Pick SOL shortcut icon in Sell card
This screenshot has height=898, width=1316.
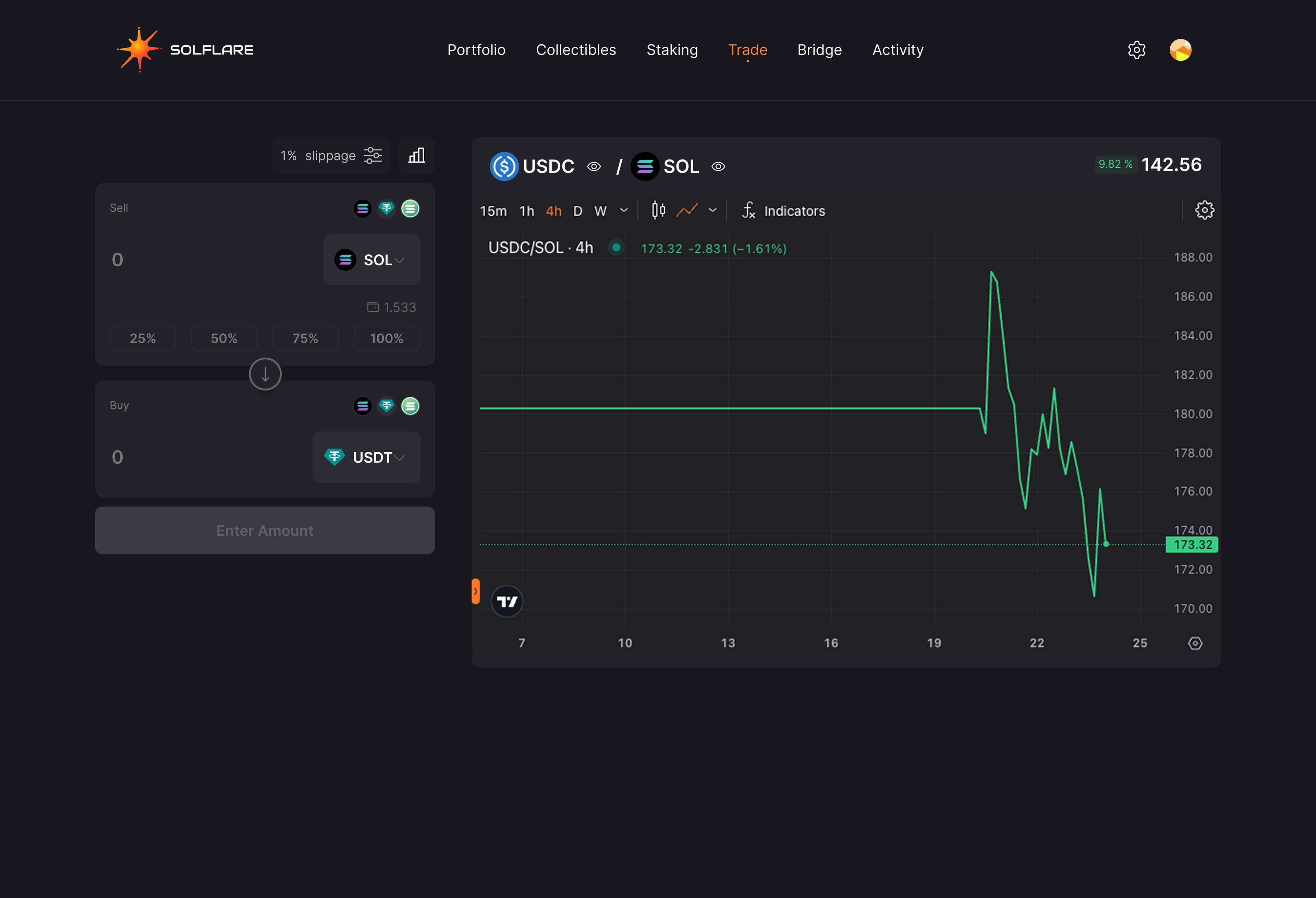[362, 208]
